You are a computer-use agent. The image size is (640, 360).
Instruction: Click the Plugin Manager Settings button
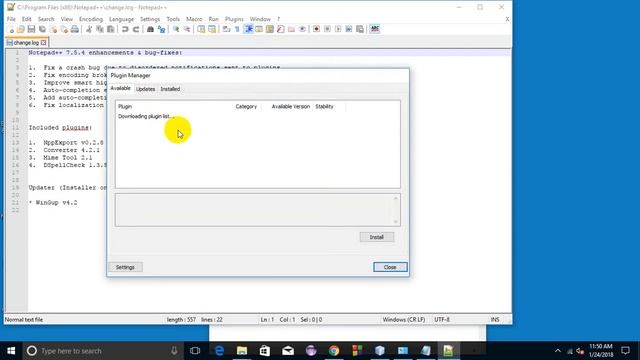(125, 267)
